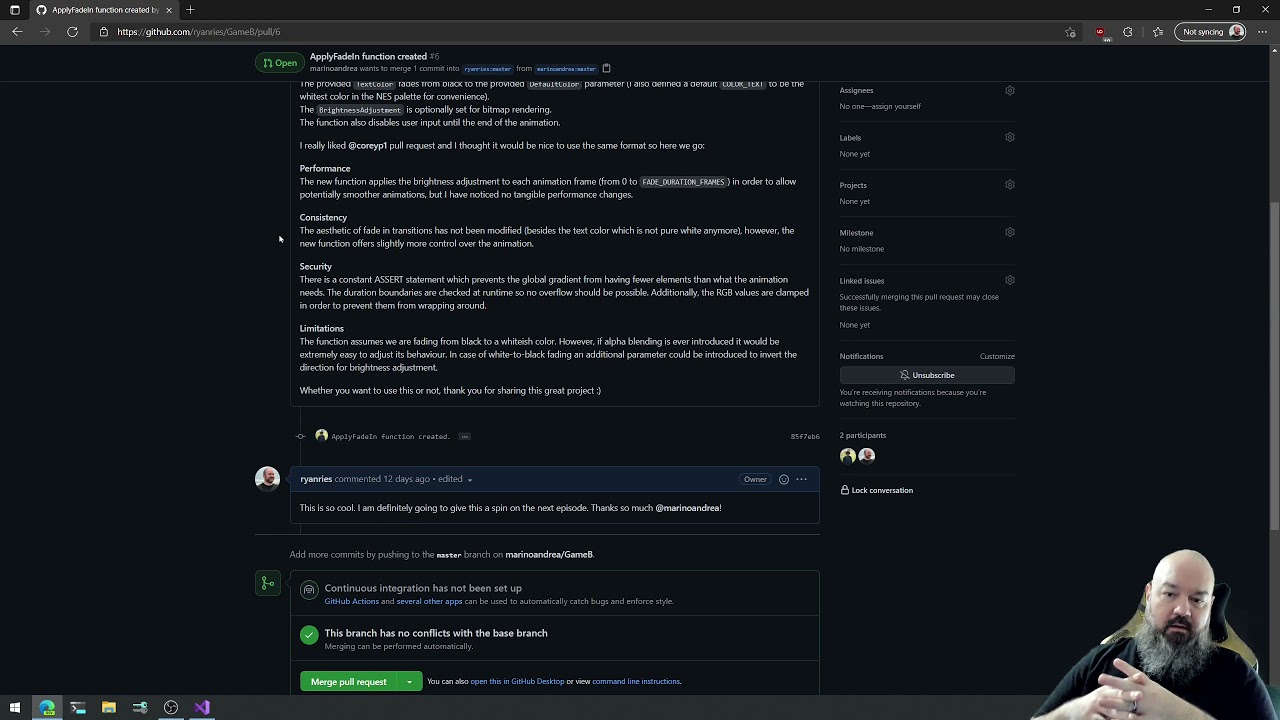This screenshot has width=1280, height=720.
Task: Add page to favorites star icon
Action: click(1070, 32)
